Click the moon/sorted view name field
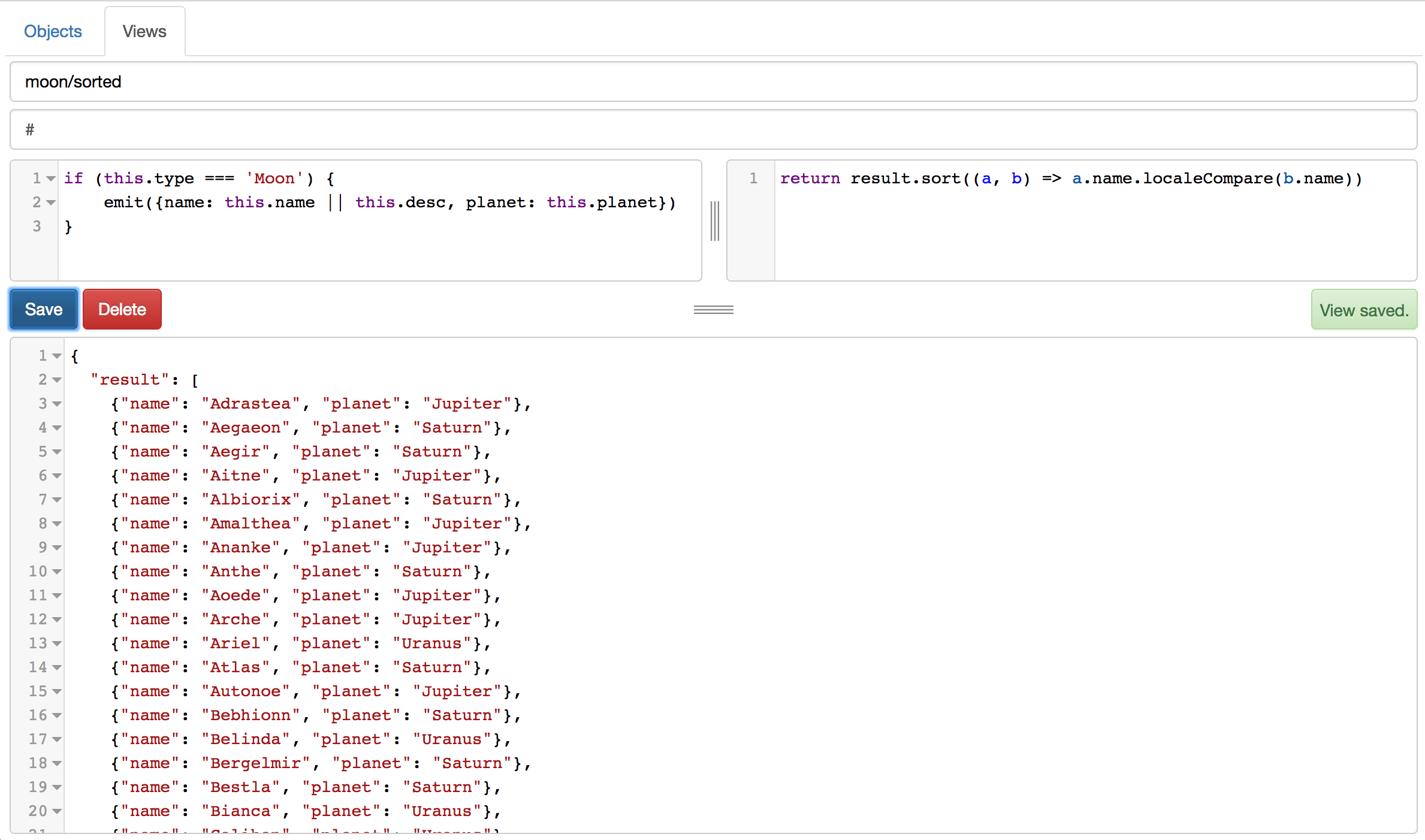 [x=713, y=81]
